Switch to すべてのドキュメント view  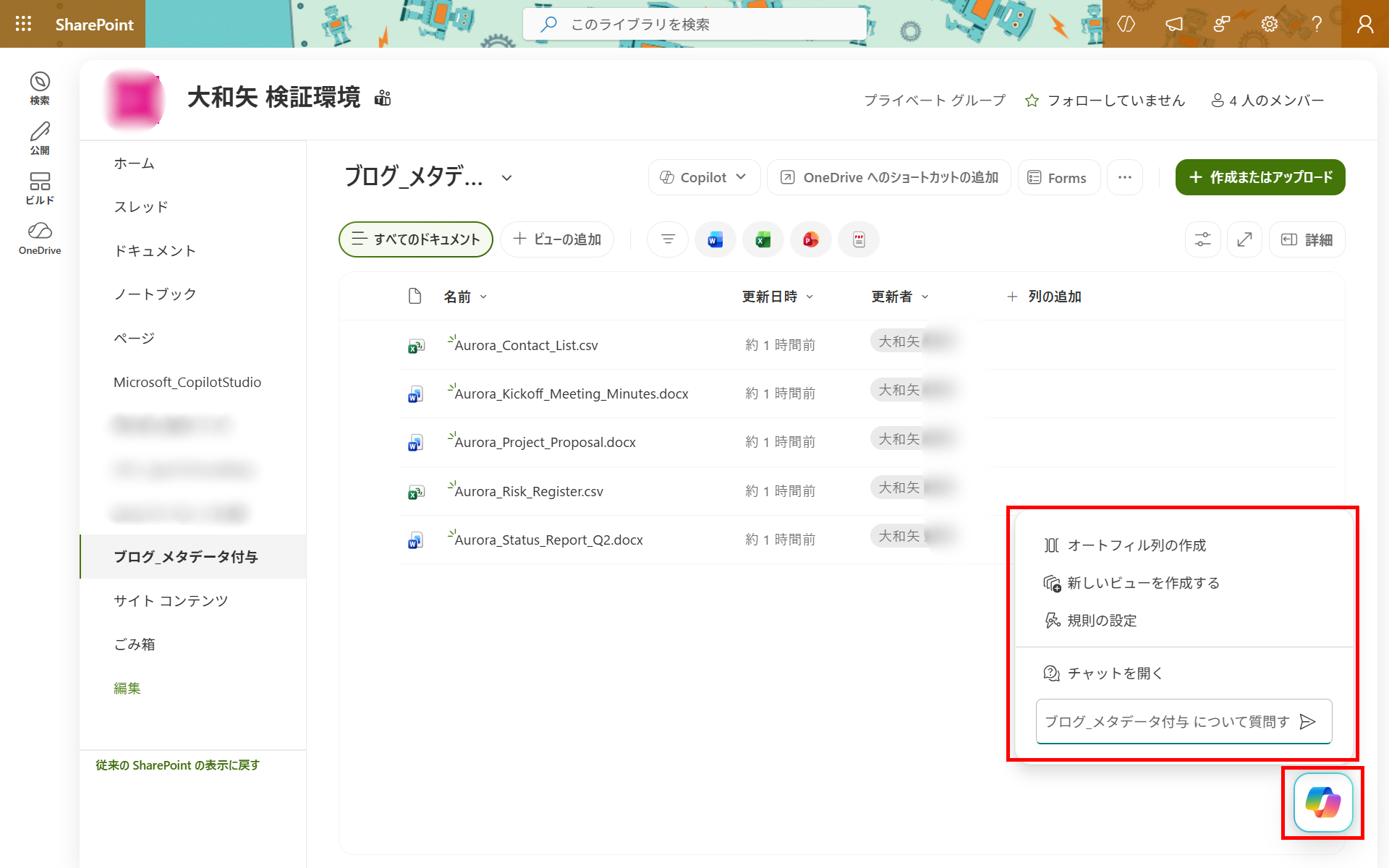pos(416,239)
